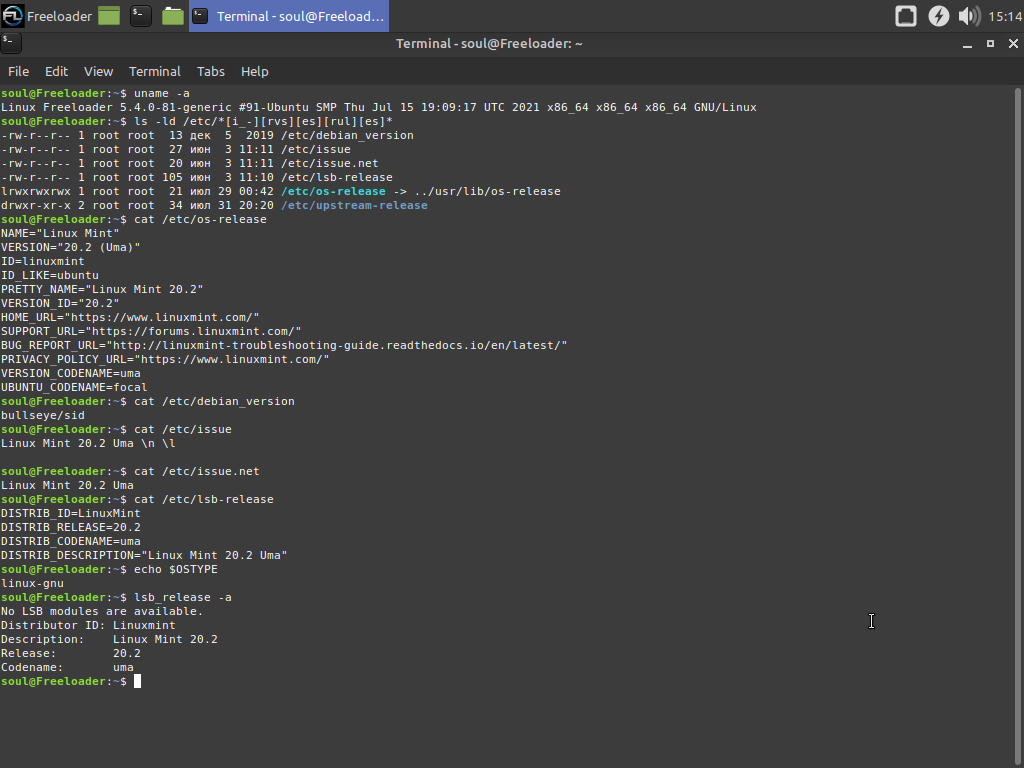
Task: Click 'No LSB modules are available.' line
Action: pos(102,611)
